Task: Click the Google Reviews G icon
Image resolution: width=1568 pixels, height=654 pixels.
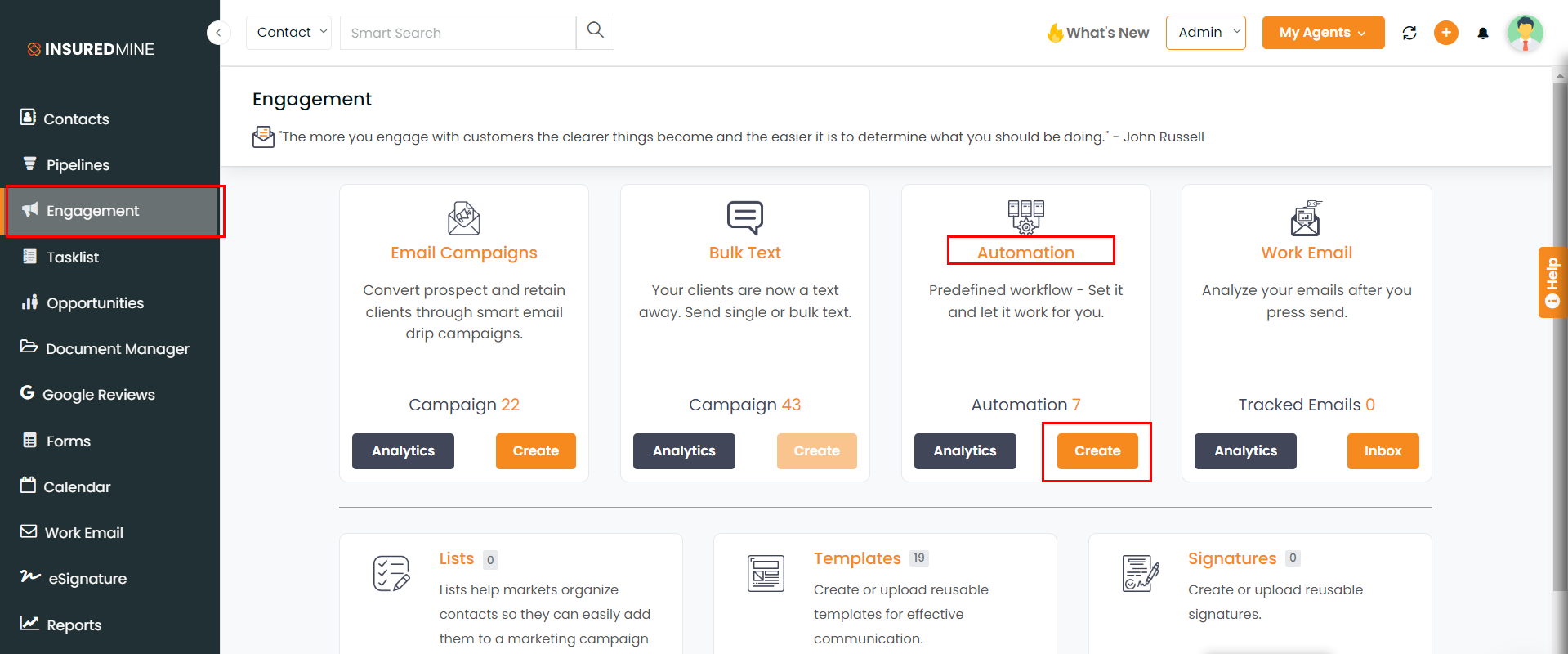Action: click(28, 392)
